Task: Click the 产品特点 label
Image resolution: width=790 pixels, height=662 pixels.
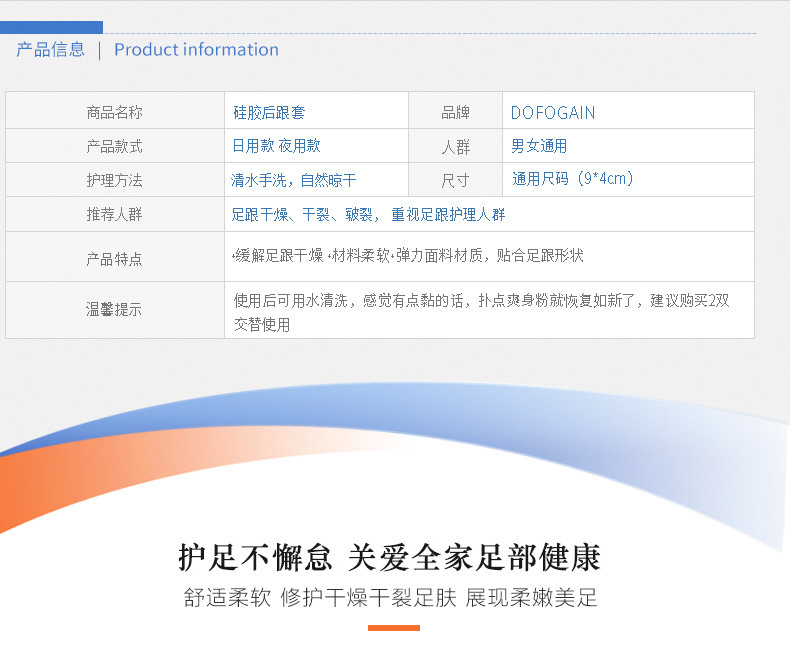Action: tap(115, 259)
